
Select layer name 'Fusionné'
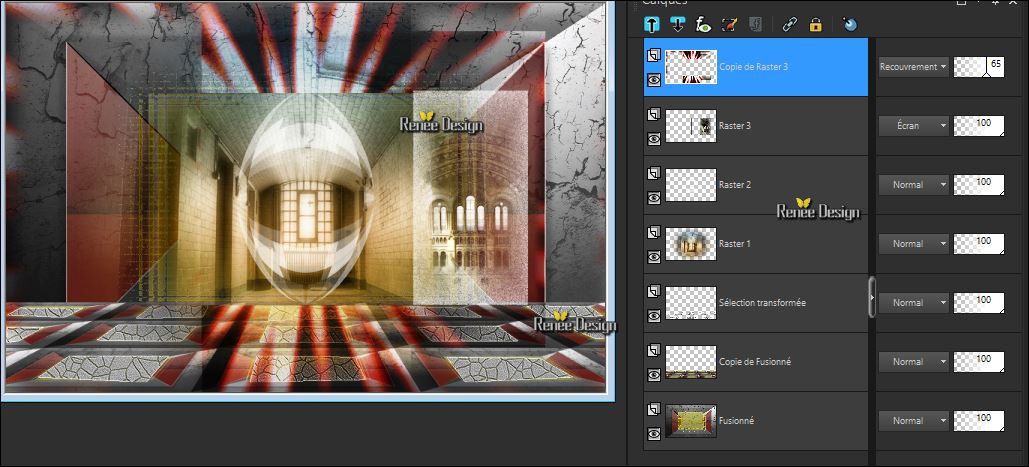tap(736, 420)
